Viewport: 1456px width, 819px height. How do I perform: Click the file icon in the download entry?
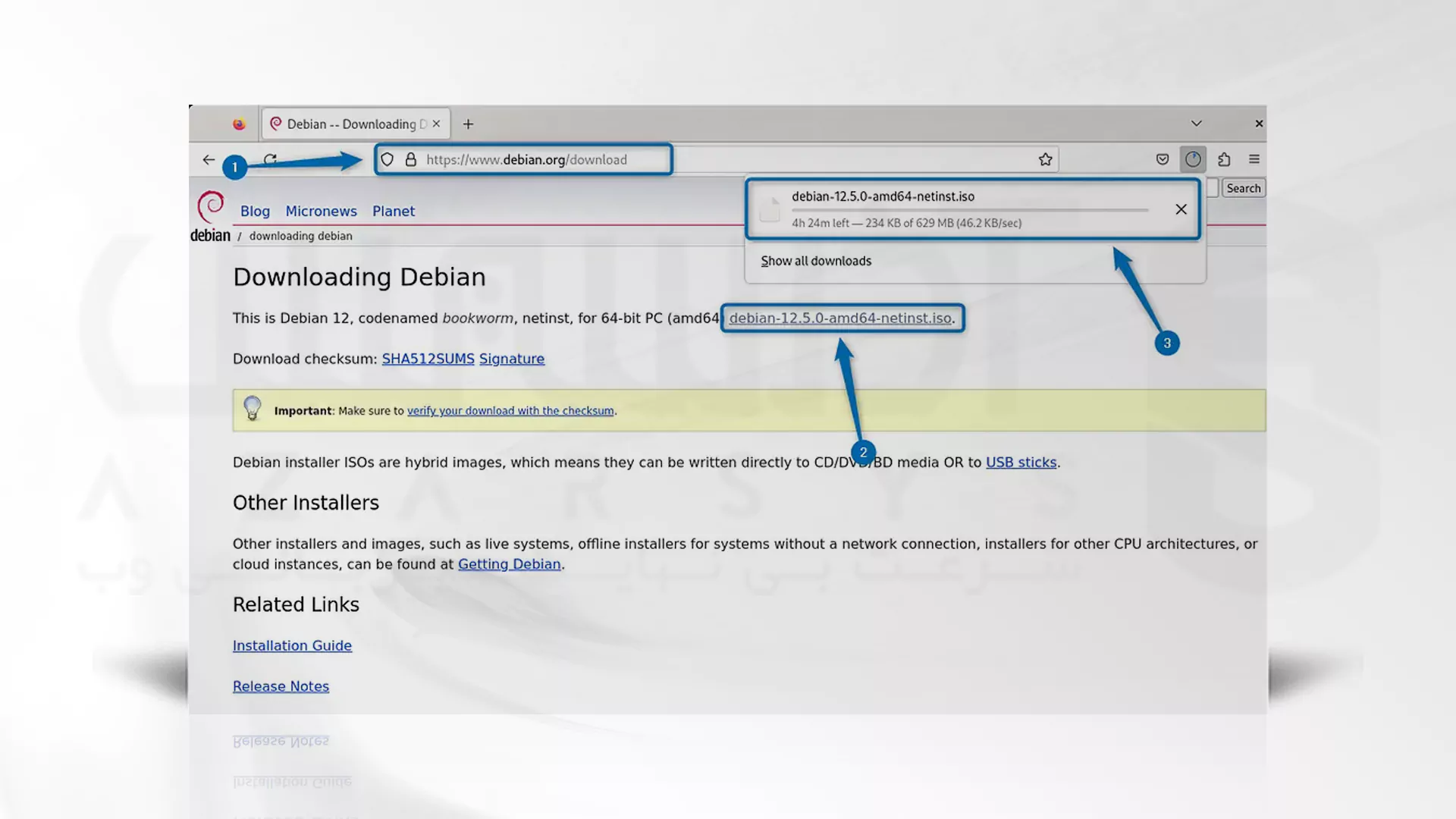(x=770, y=209)
